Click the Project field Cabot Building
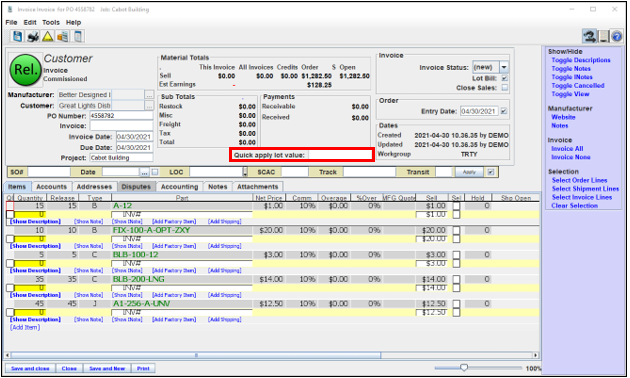 click(121, 158)
